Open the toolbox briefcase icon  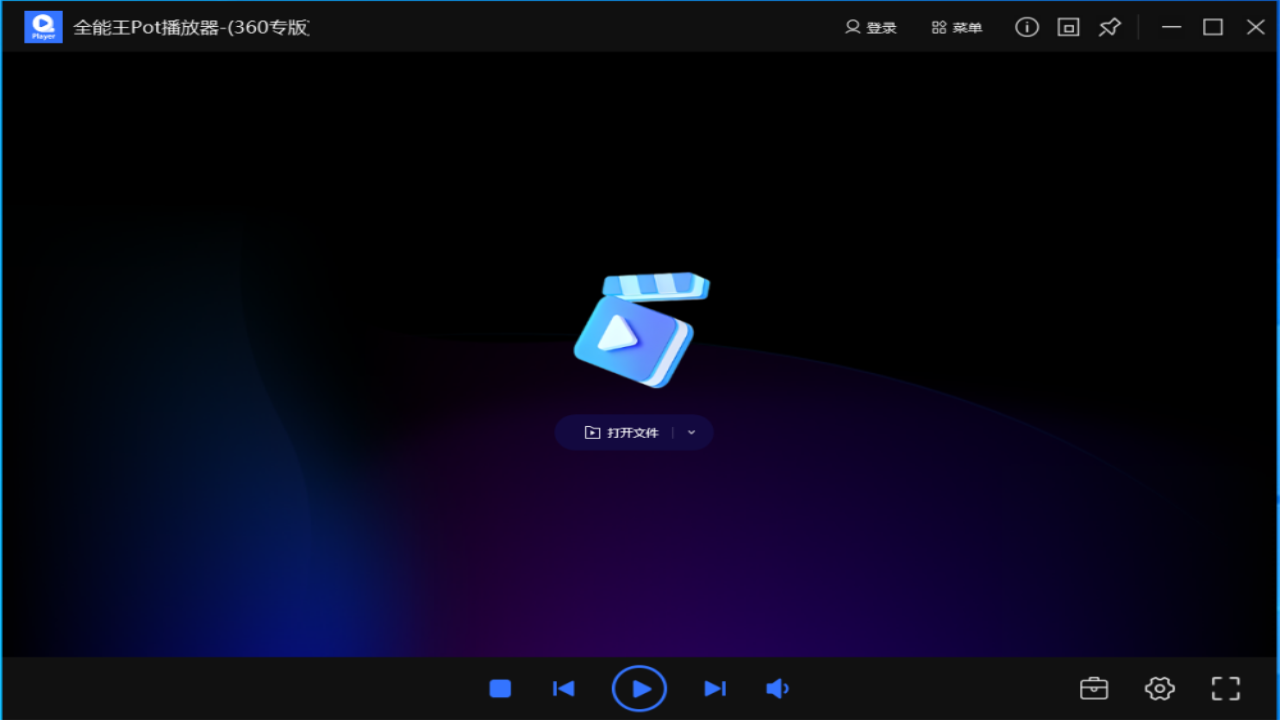(1094, 688)
